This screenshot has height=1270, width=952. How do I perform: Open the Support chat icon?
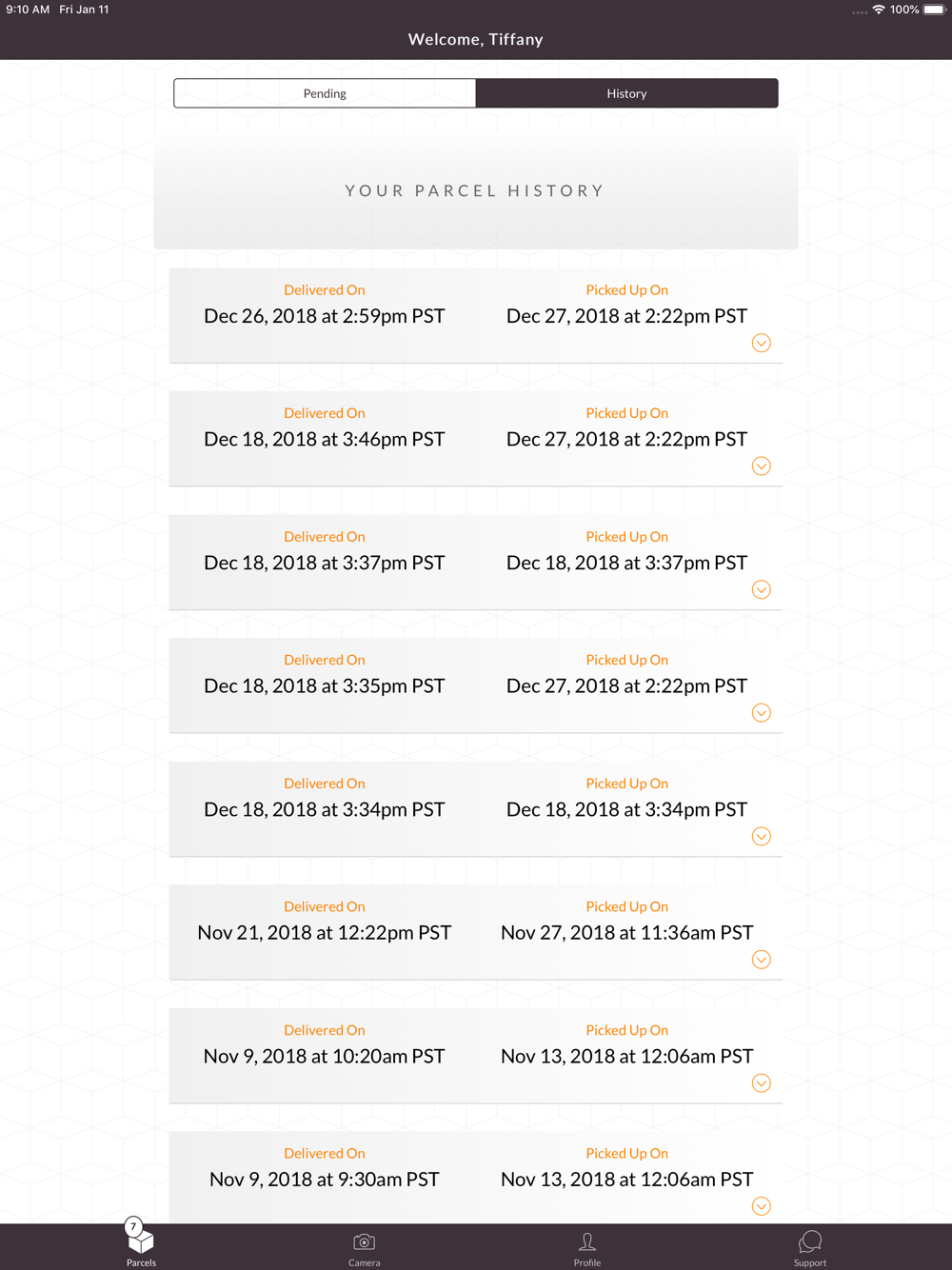810,1241
